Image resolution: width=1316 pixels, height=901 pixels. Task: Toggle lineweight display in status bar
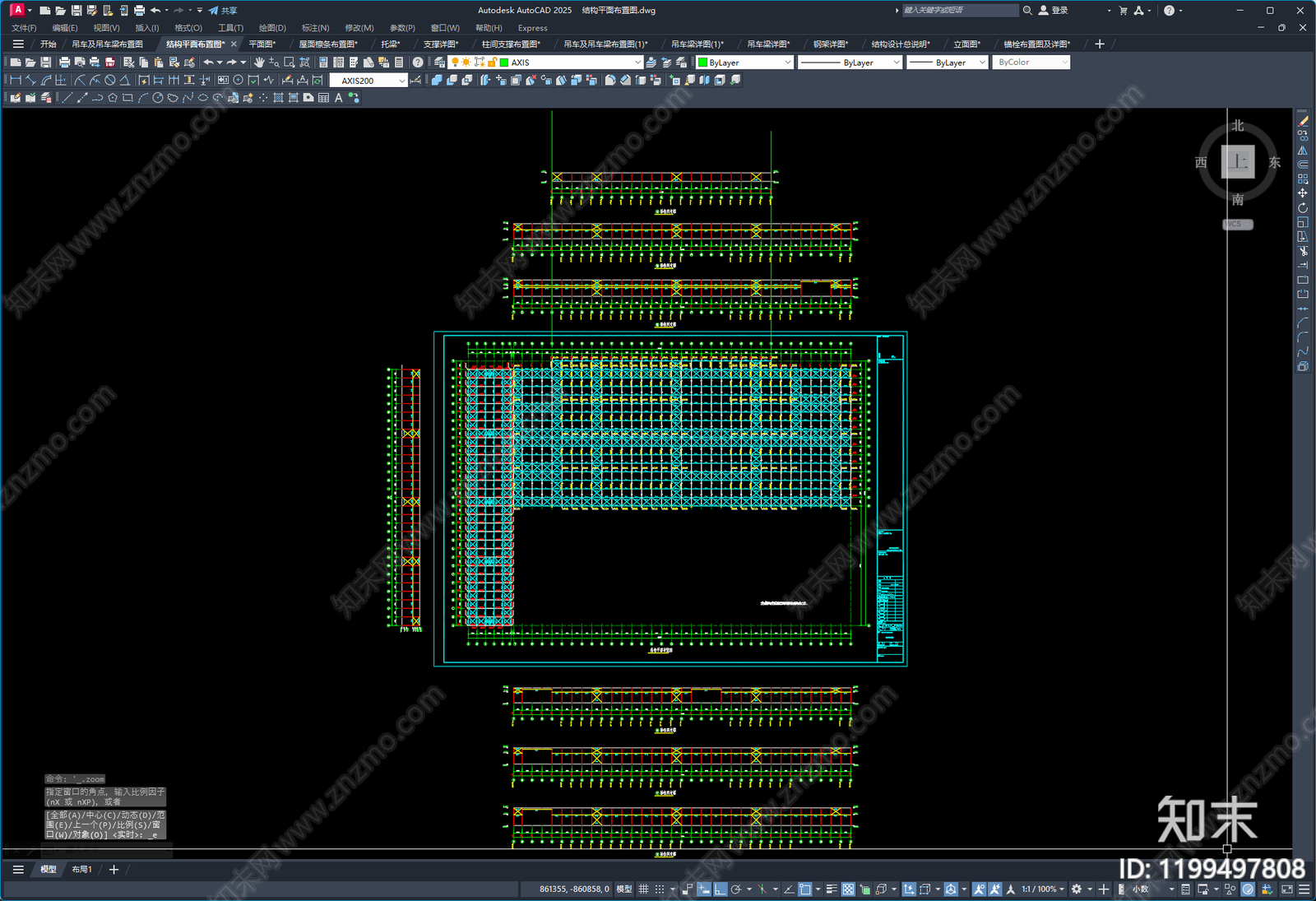point(832,889)
